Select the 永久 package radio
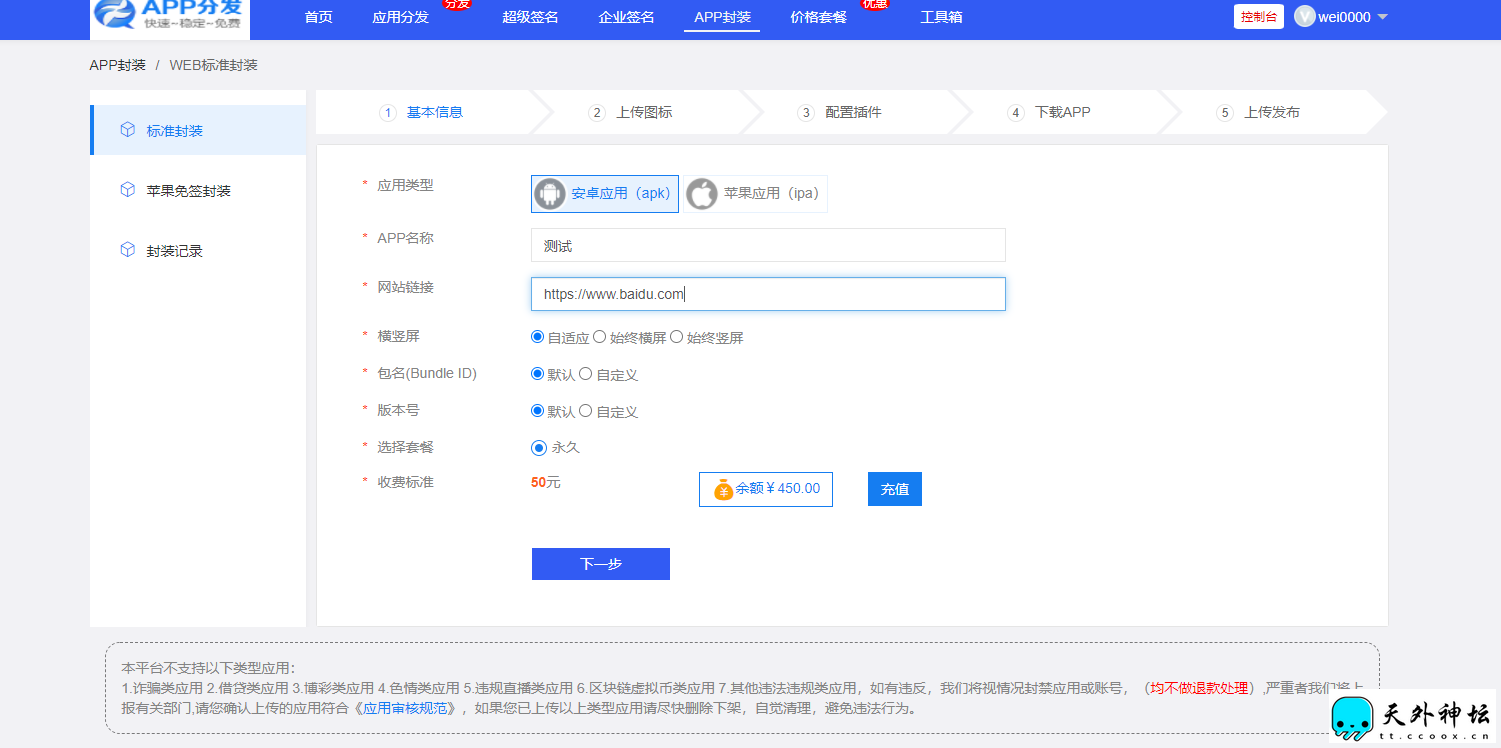Image resolution: width=1501 pixels, height=748 pixels. pos(539,448)
